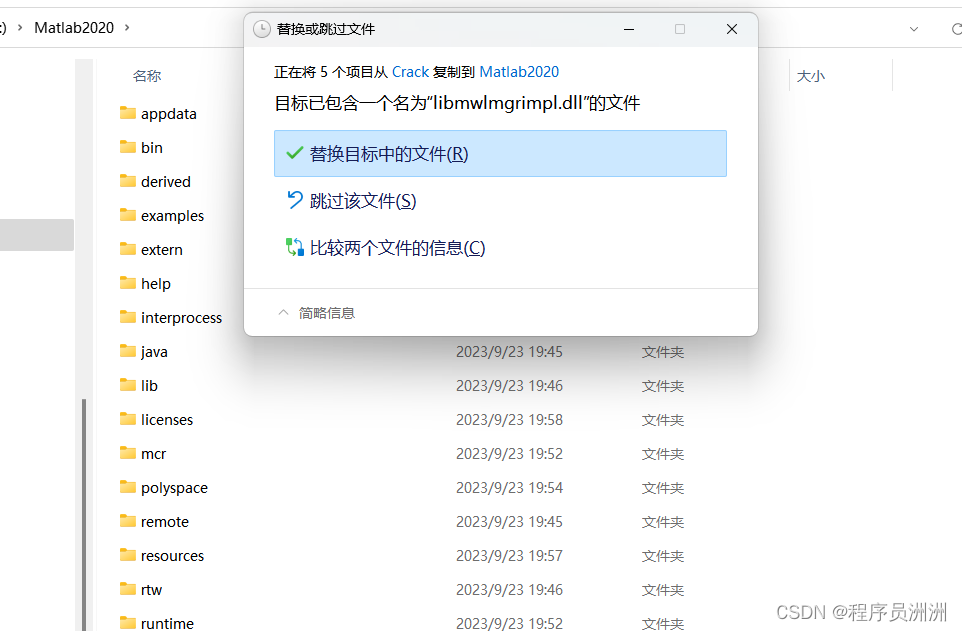Click the bin folder name
962x631 pixels.
(x=152, y=148)
